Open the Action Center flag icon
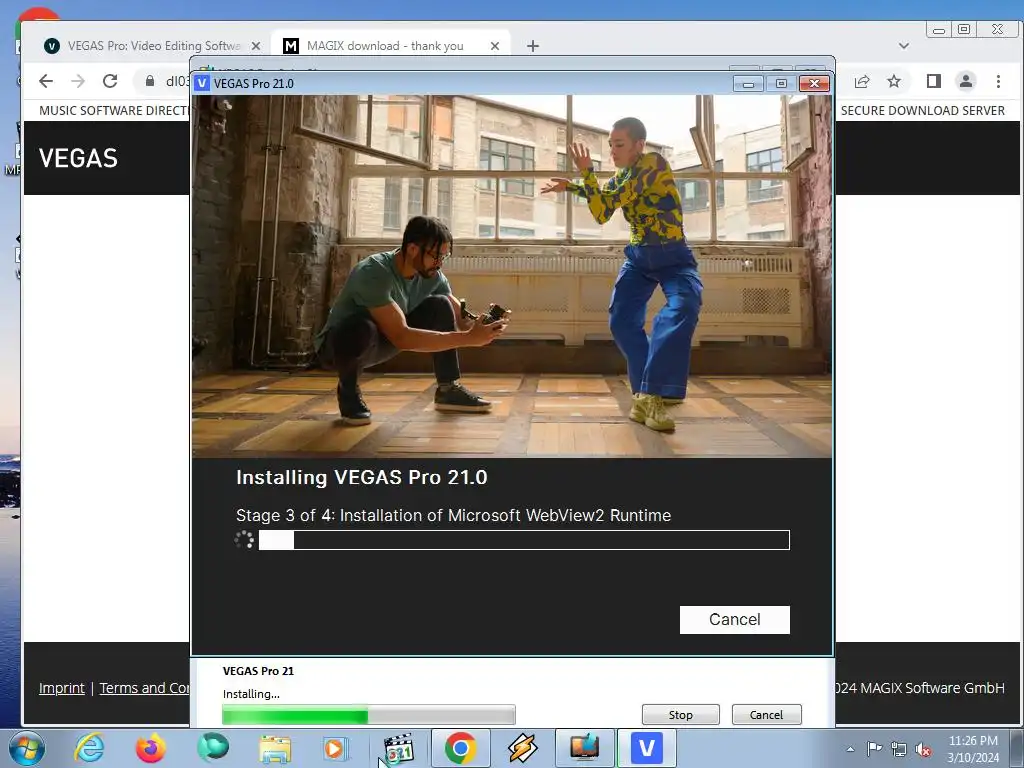 point(874,749)
